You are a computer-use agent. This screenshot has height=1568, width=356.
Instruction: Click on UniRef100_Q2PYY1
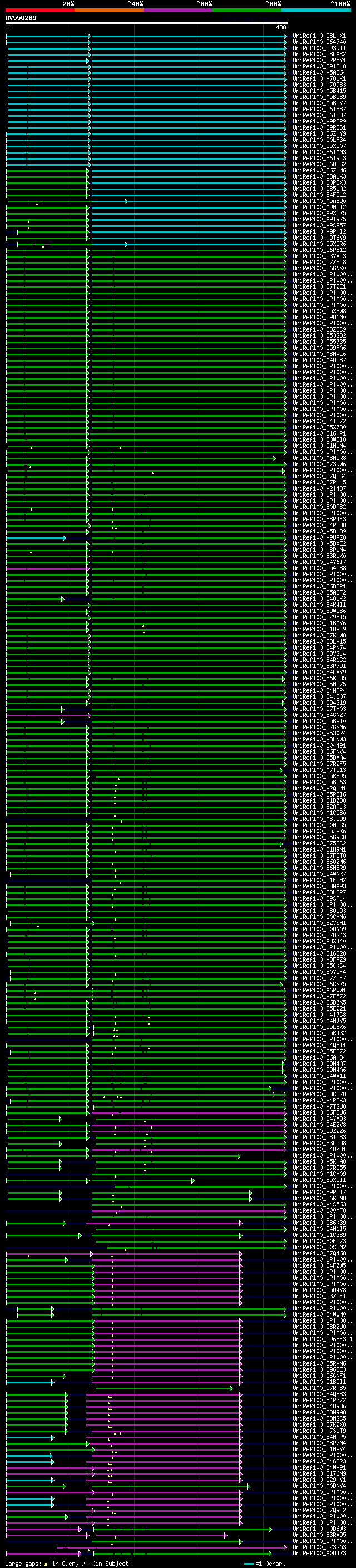(319, 60)
